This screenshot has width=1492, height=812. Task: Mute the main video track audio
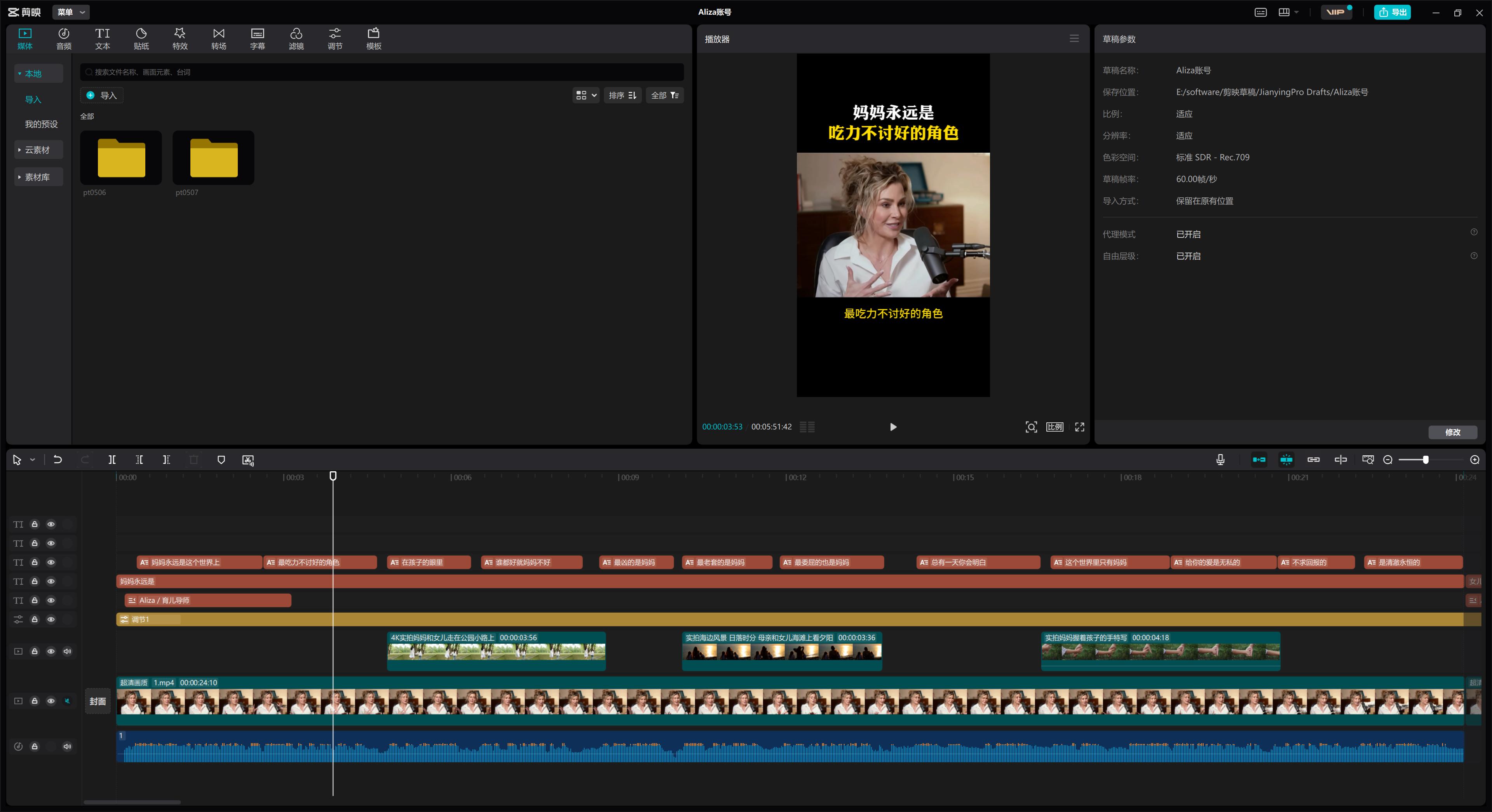tap(67, 701)
